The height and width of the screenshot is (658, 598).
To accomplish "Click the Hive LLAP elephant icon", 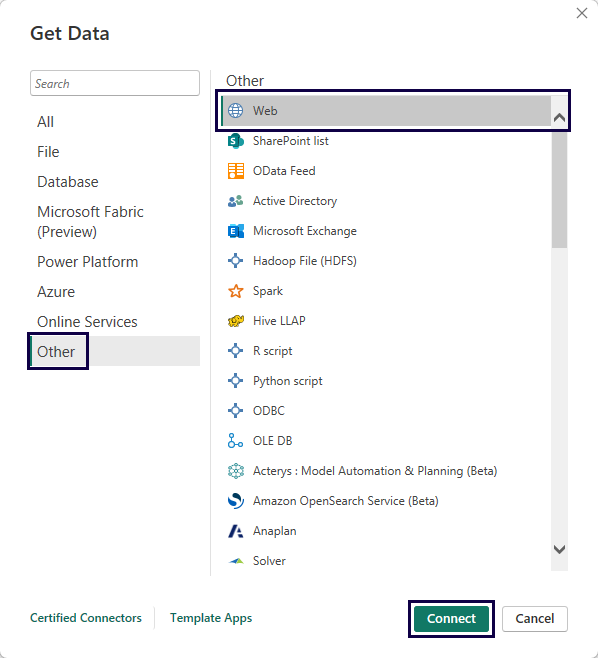I will click(235, 321).
